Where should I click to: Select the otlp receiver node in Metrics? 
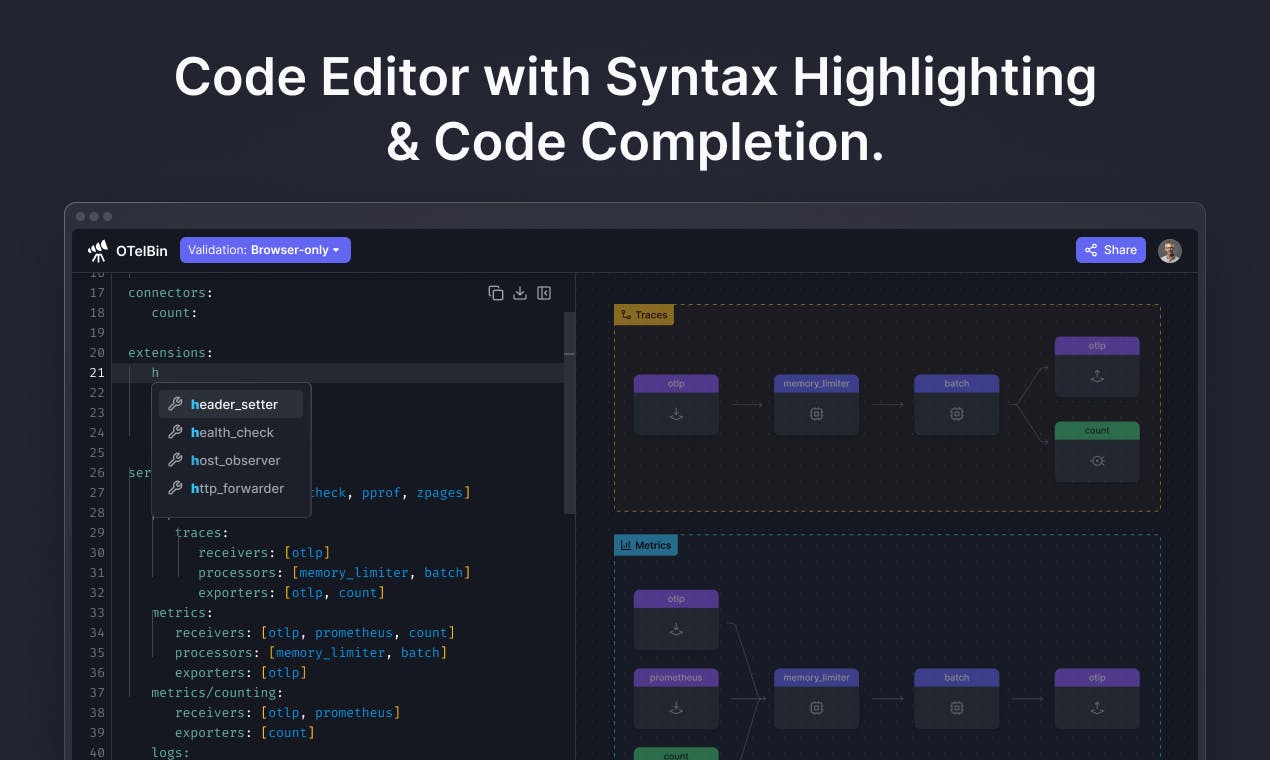[676, 620]
